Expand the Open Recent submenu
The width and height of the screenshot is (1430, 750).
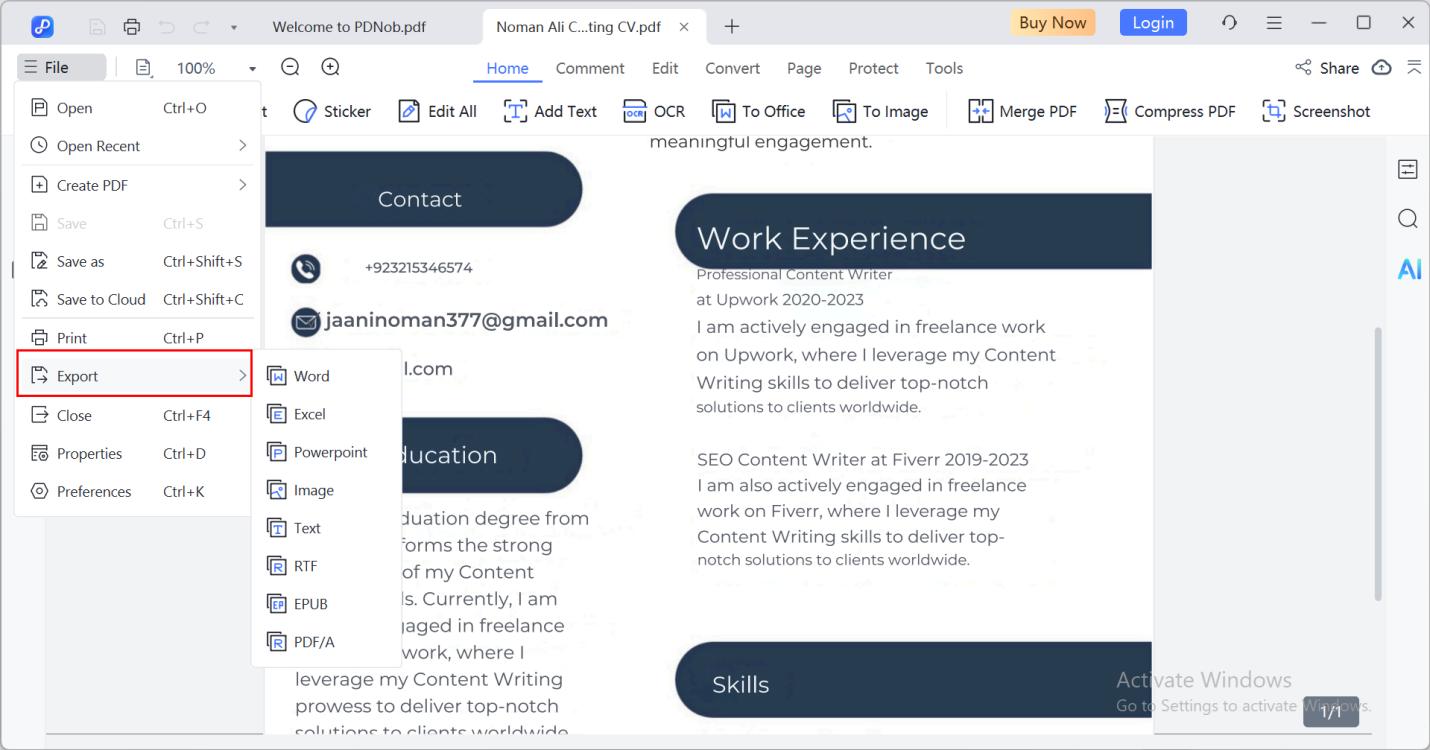pyautogui.click(x=137, y=146)
